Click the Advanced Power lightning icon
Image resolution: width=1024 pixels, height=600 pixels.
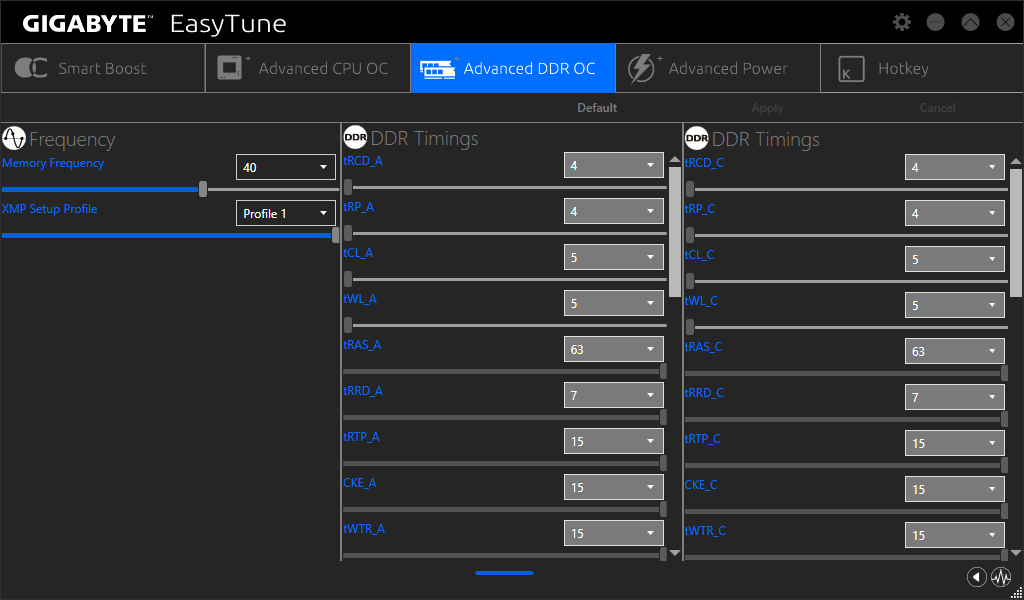coord(642,69)
